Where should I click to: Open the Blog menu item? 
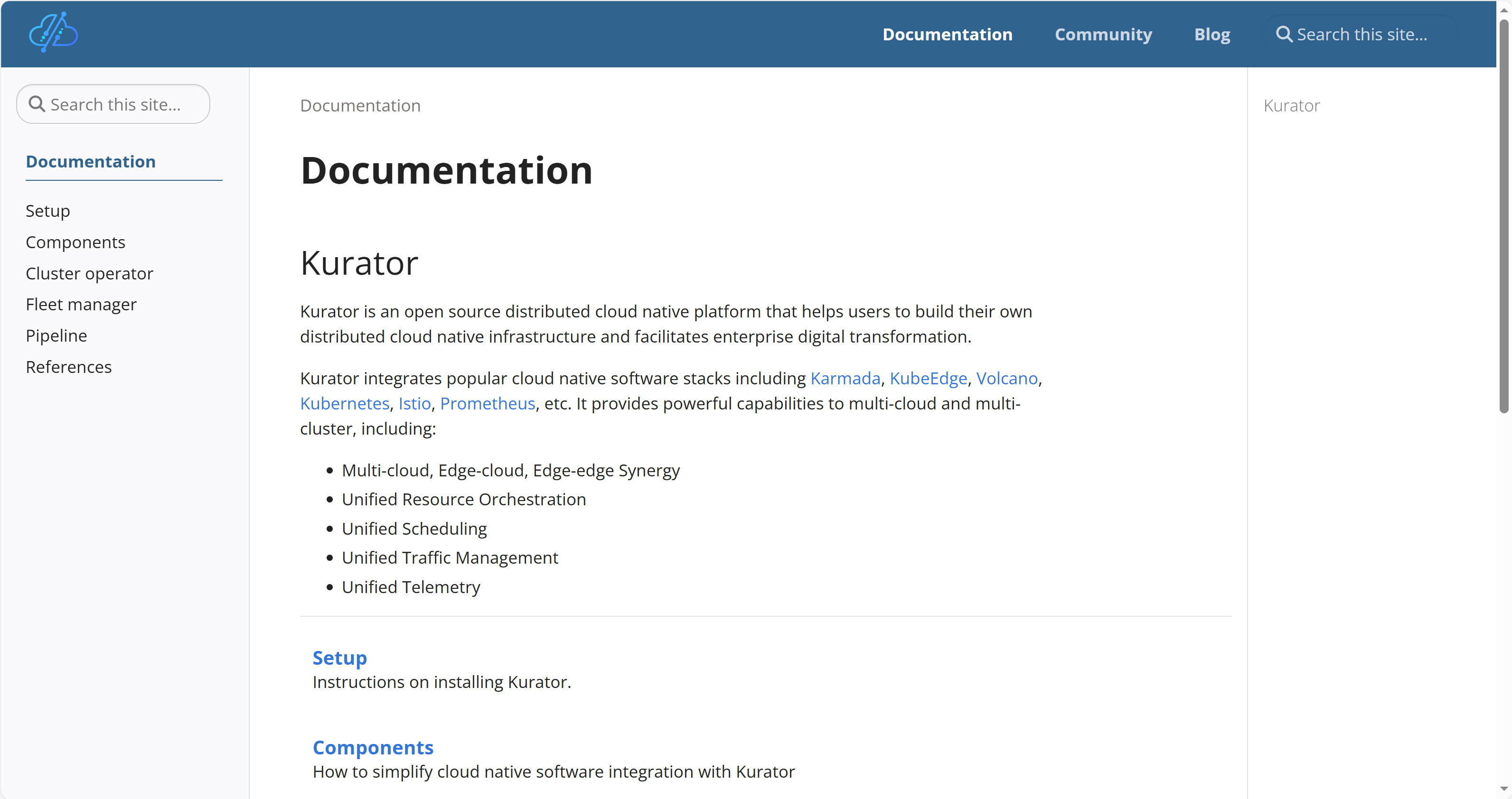1211,34
